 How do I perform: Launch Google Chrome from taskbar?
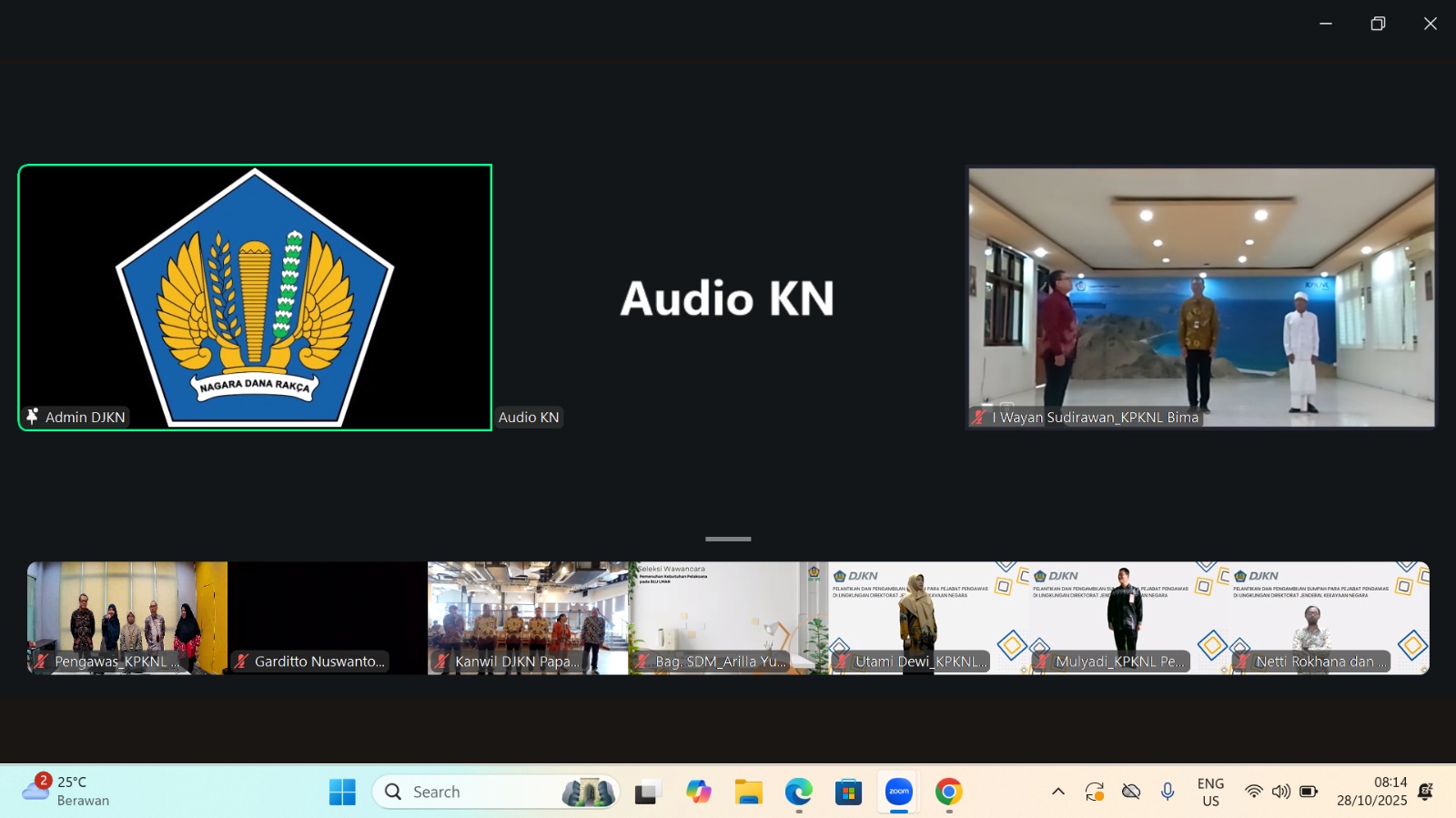[x=948, y=792]
